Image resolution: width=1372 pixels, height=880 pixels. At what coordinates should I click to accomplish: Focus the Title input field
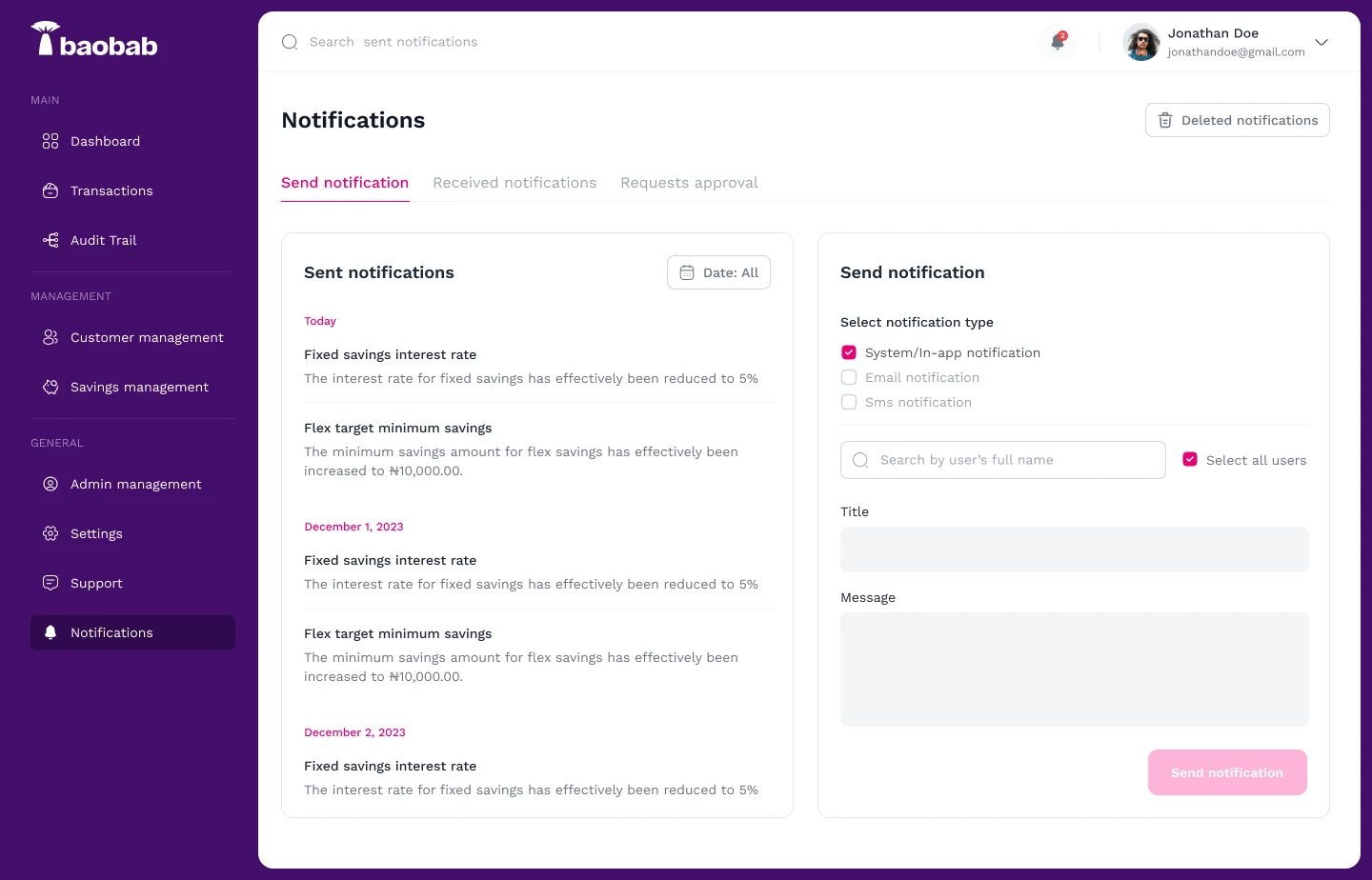point(1075,550)
